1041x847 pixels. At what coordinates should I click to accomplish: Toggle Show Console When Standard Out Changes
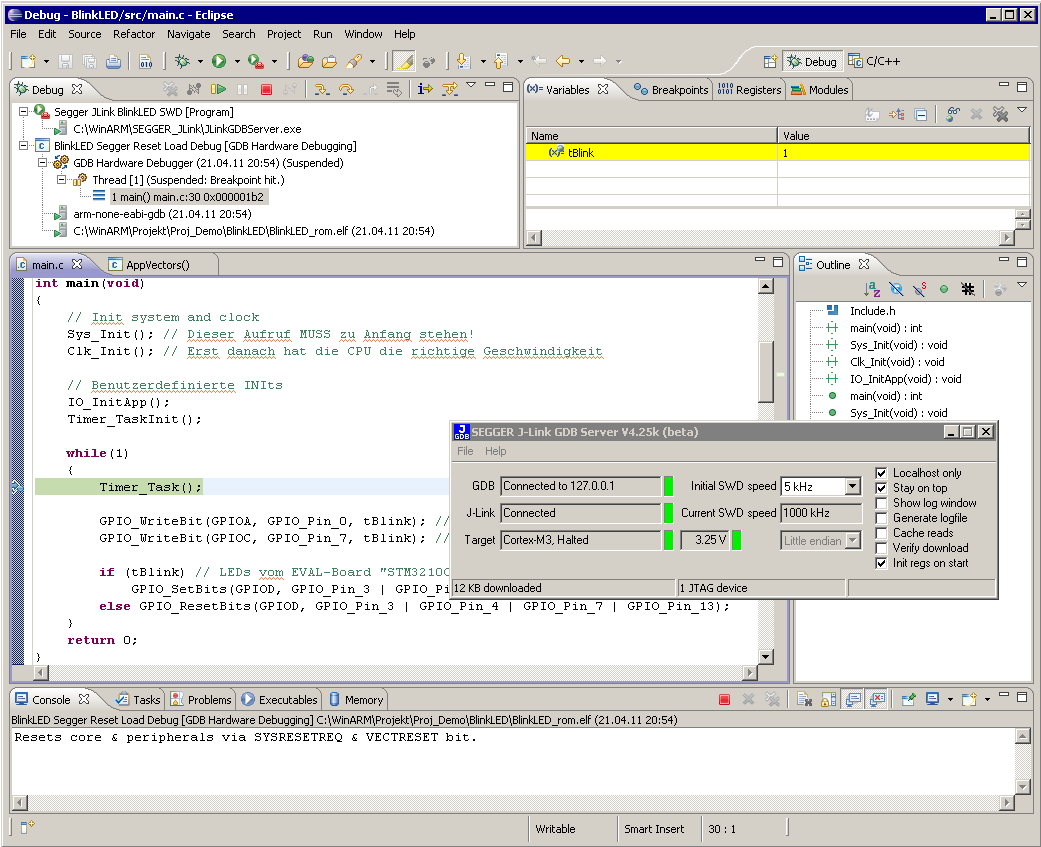tap(853, 699)
